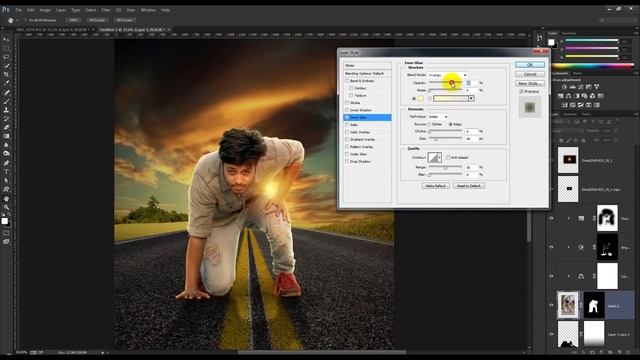Toggle the Preview checkbox in Layer Style
The height and width of the screenshot is (360, 640).
coord(522,91)
